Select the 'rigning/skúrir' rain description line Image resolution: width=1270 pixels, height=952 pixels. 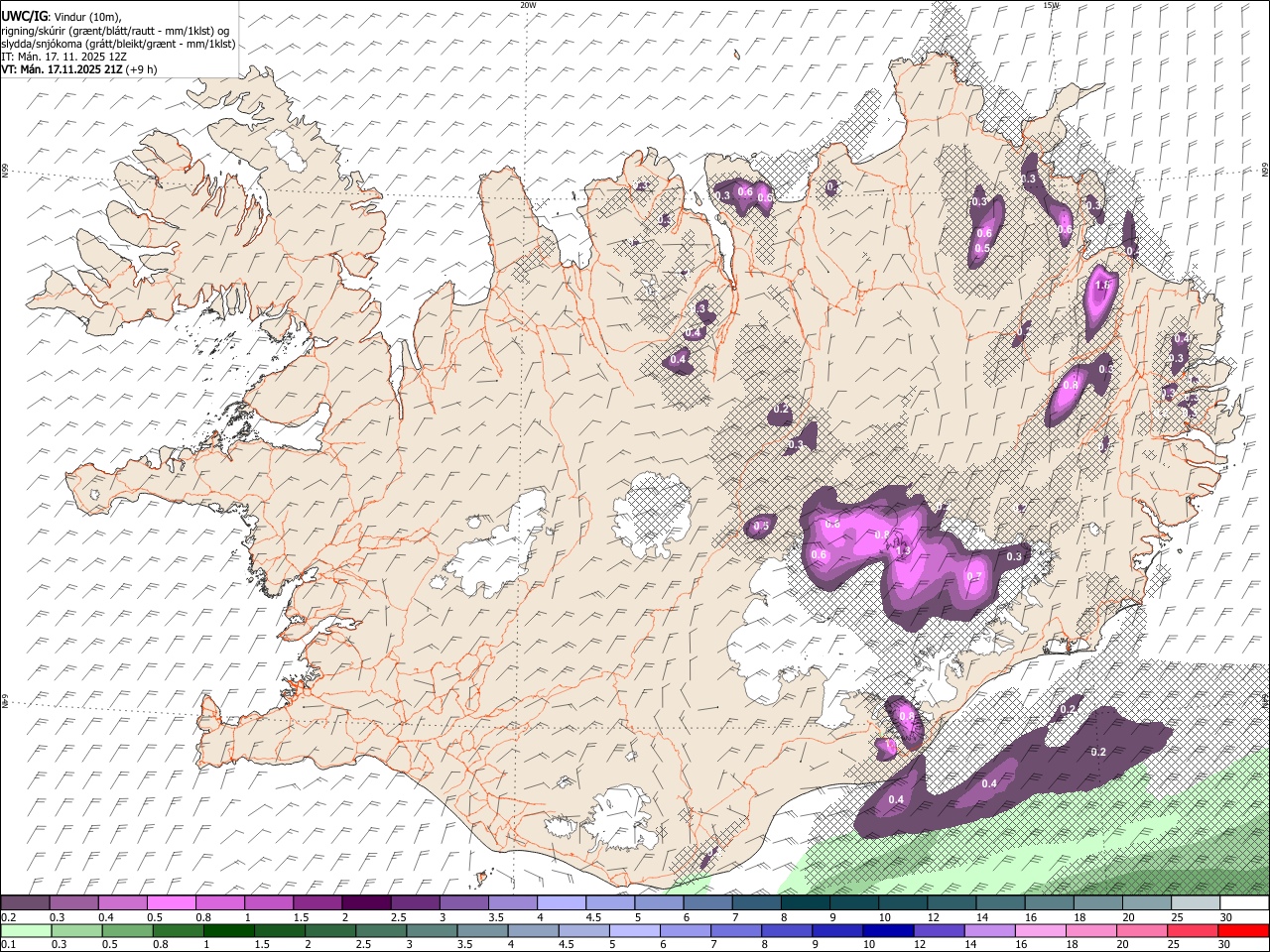pos(115,30)
